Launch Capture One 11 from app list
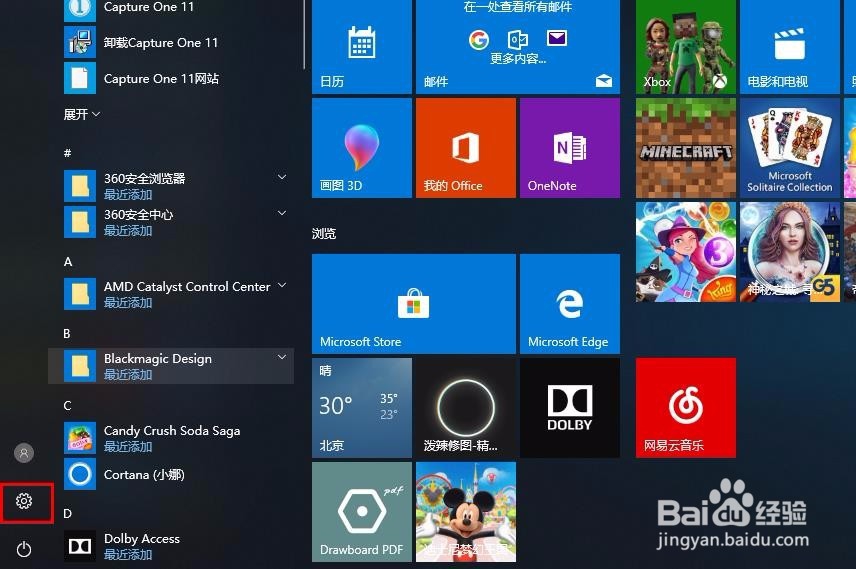856x569 pixels. click(x=171, y=8)
